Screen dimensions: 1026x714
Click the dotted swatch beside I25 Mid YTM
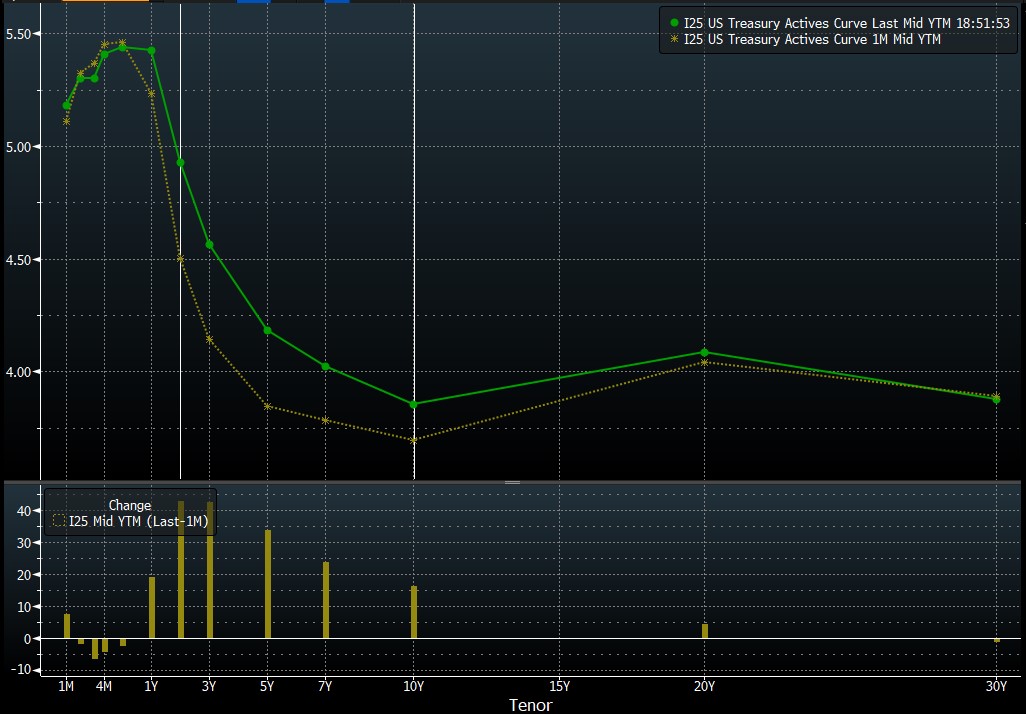point(58,520)
